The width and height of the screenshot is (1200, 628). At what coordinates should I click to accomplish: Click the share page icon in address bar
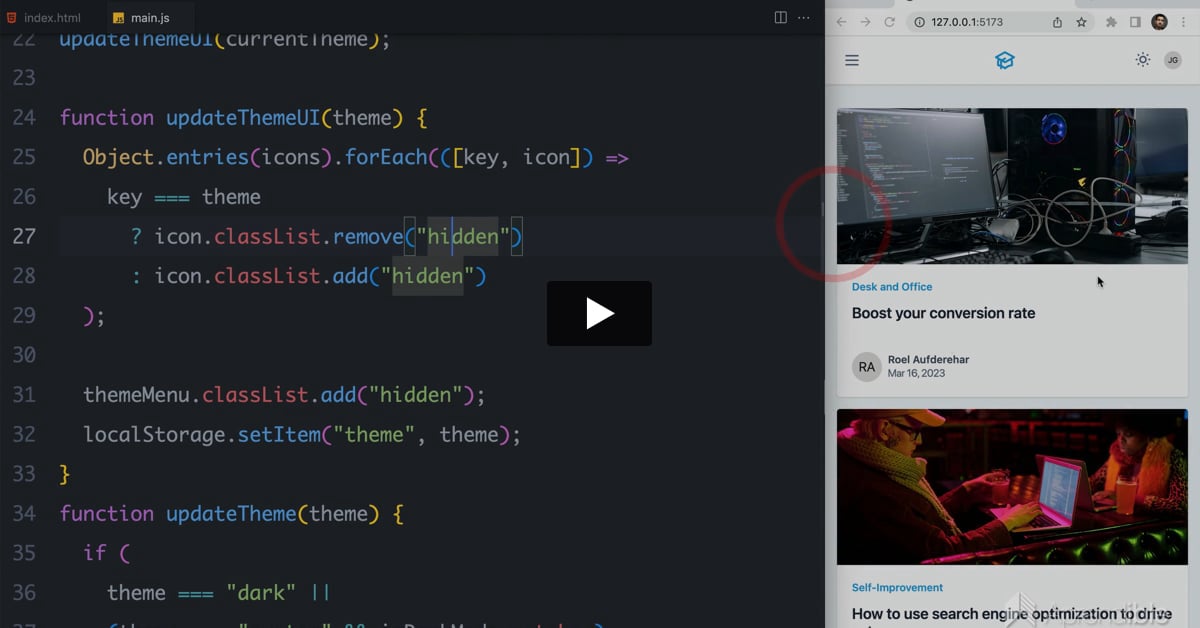pyautogui.click(x=1057, y=22)
